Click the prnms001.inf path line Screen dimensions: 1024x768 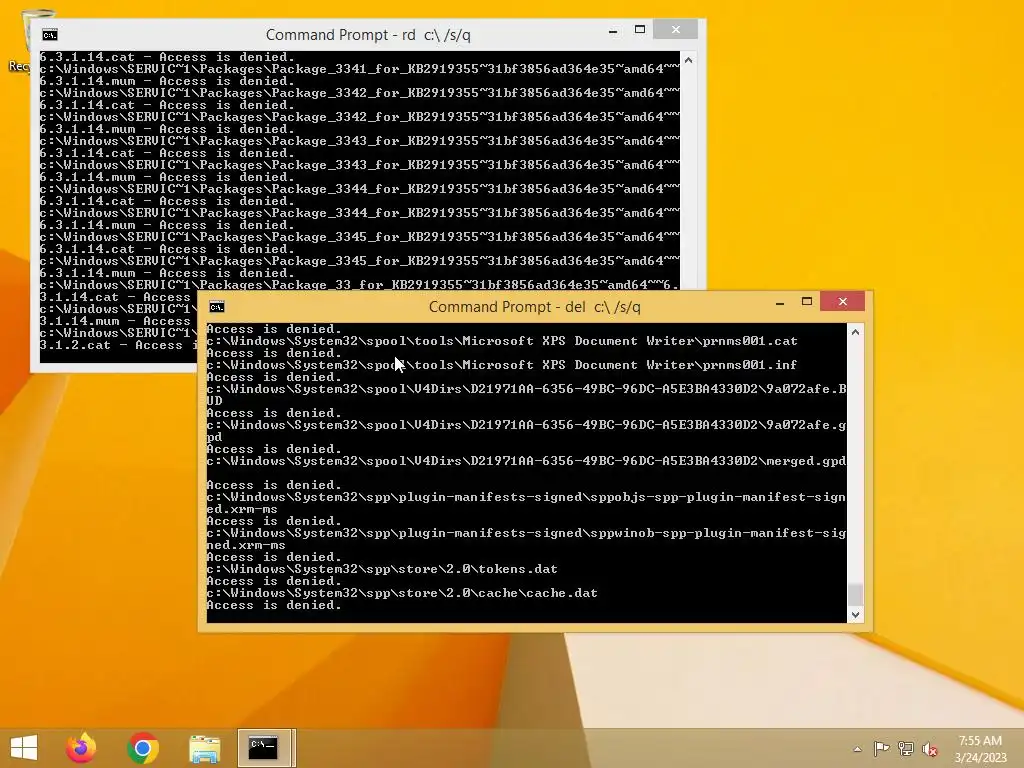[502, 365]
